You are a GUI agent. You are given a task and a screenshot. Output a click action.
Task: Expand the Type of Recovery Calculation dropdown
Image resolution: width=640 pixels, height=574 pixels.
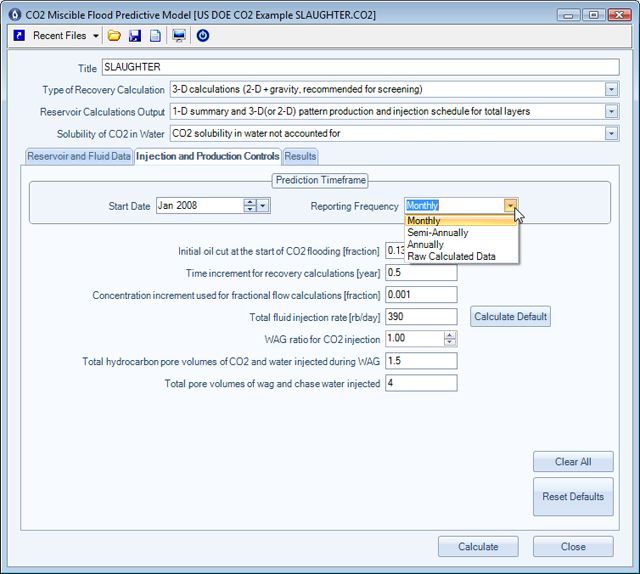[611, 89]
